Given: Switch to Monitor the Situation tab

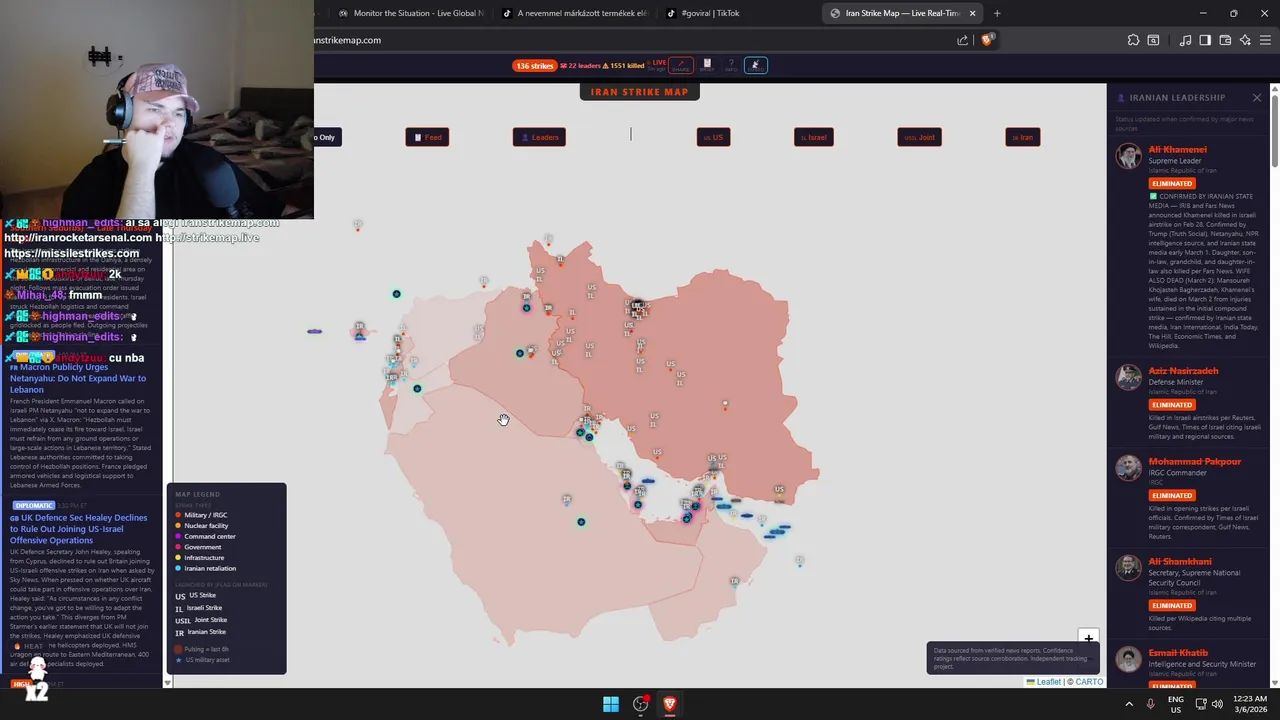Looking at the screenshot, I should pos(411,13).
